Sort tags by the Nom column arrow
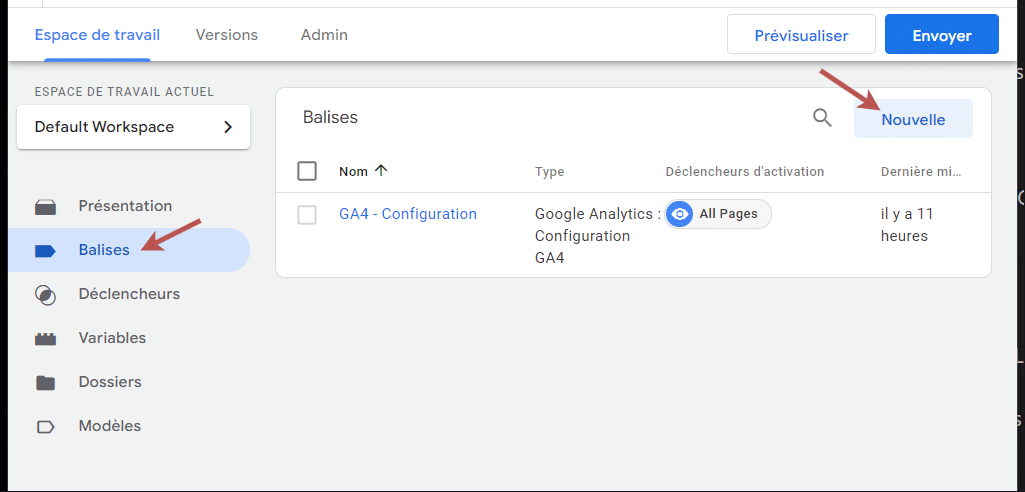 (x=380, y=171)
